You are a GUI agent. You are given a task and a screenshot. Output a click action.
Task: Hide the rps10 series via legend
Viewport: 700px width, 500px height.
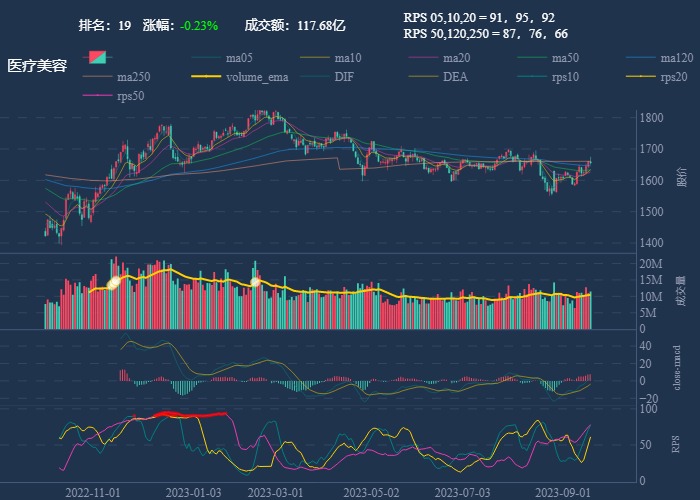[530, 77]
